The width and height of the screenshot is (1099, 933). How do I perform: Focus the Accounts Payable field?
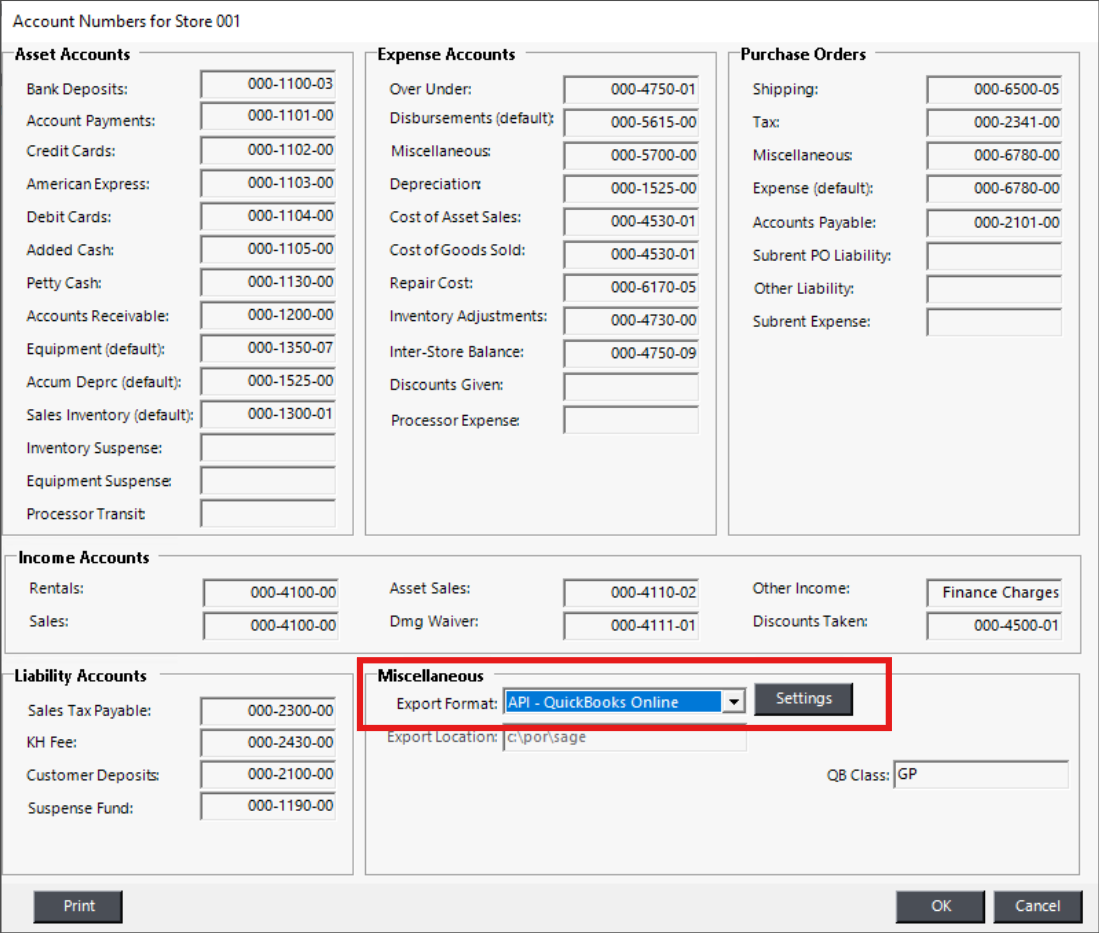coord(994,223)
